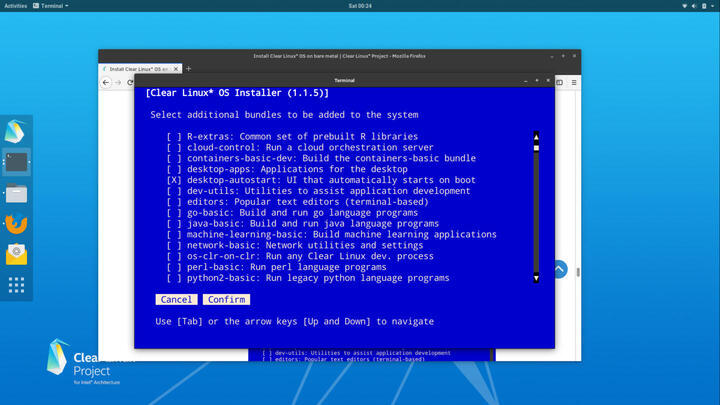This screenshot has height=405, width=720.
Task: Check the desktop-apps bundle checkbox
Action: pyautogui.click(x=174, y=169)
